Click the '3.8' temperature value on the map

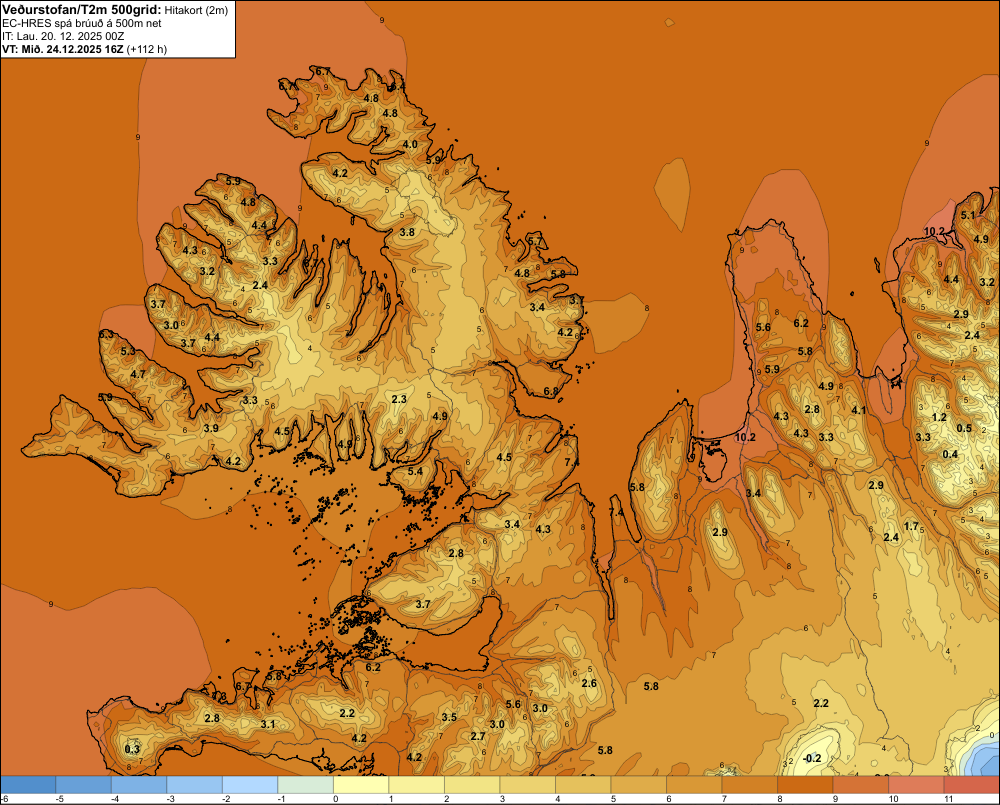407,232
